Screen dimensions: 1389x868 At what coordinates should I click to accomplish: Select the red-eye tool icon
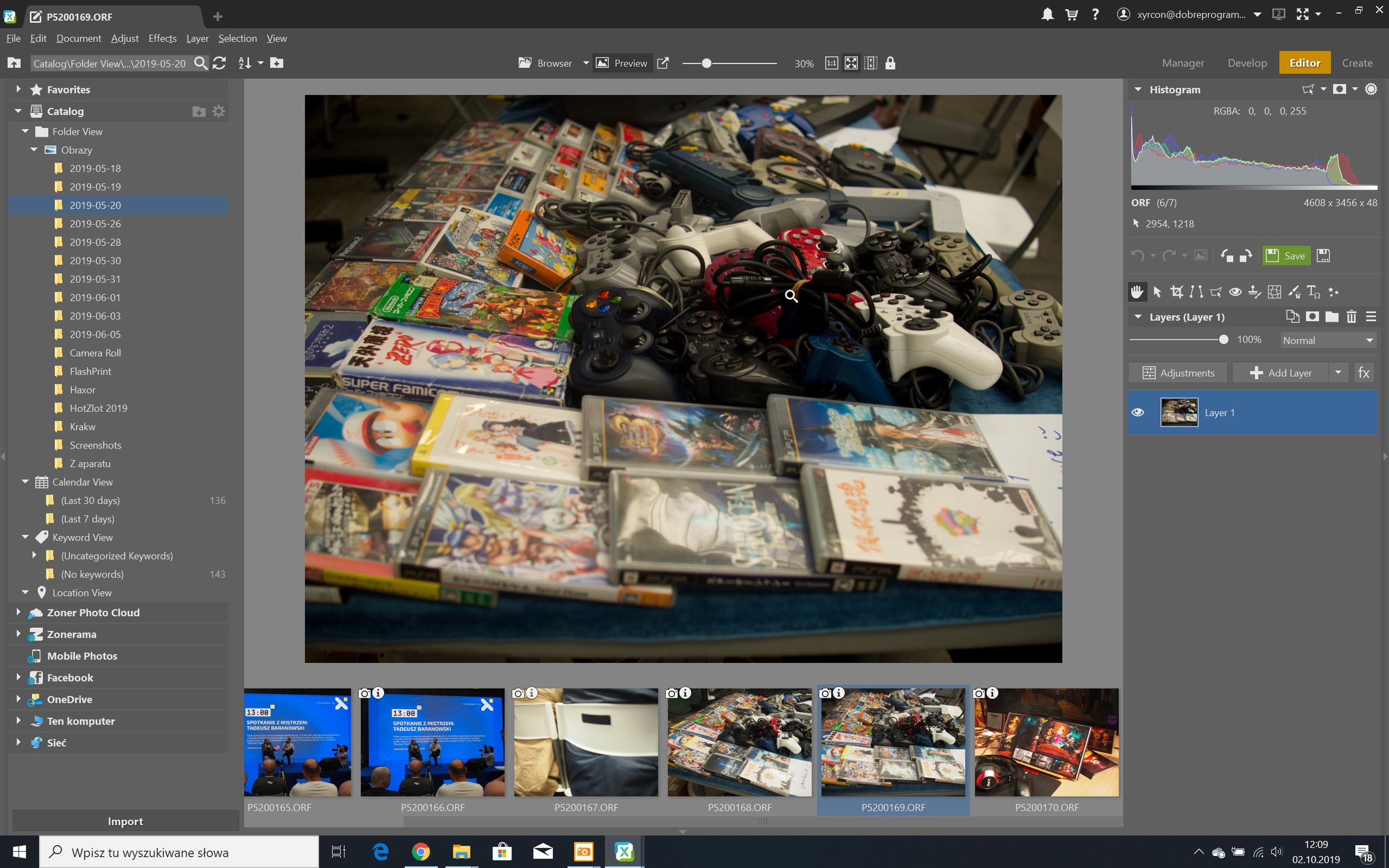(x=1235, y=292)
